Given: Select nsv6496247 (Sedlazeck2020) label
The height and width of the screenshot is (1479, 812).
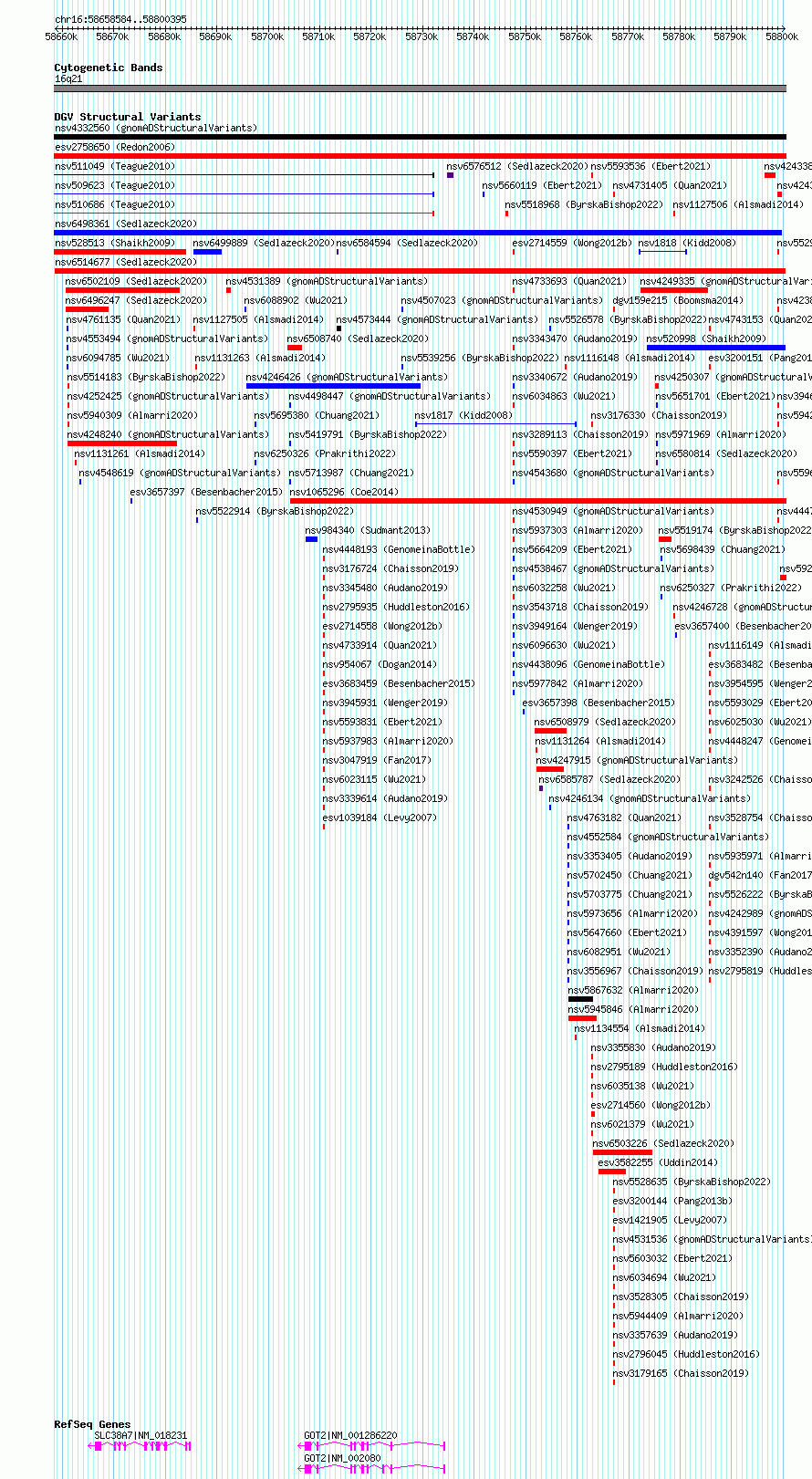Looking at the screenshot, I should coord(136,300).
